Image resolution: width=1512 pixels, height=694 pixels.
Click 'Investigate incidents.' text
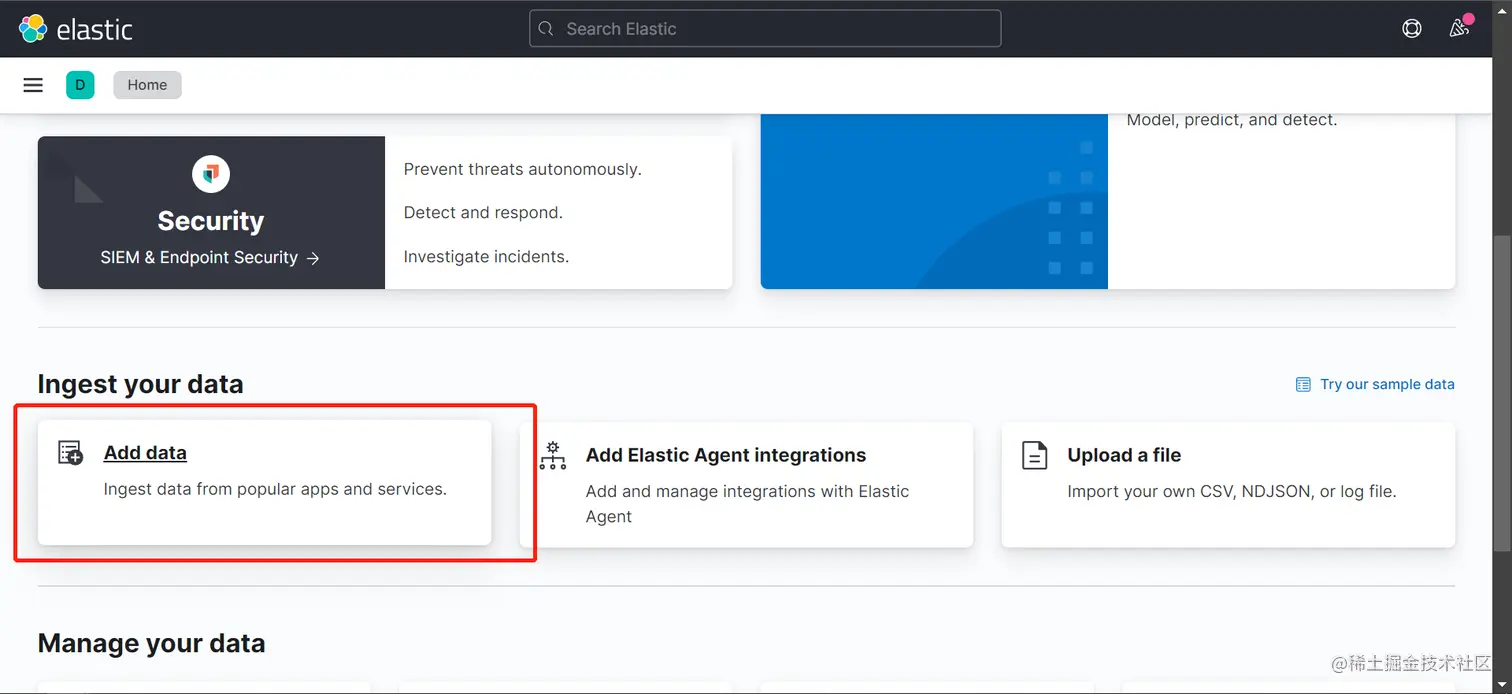(x=486, y=257)
